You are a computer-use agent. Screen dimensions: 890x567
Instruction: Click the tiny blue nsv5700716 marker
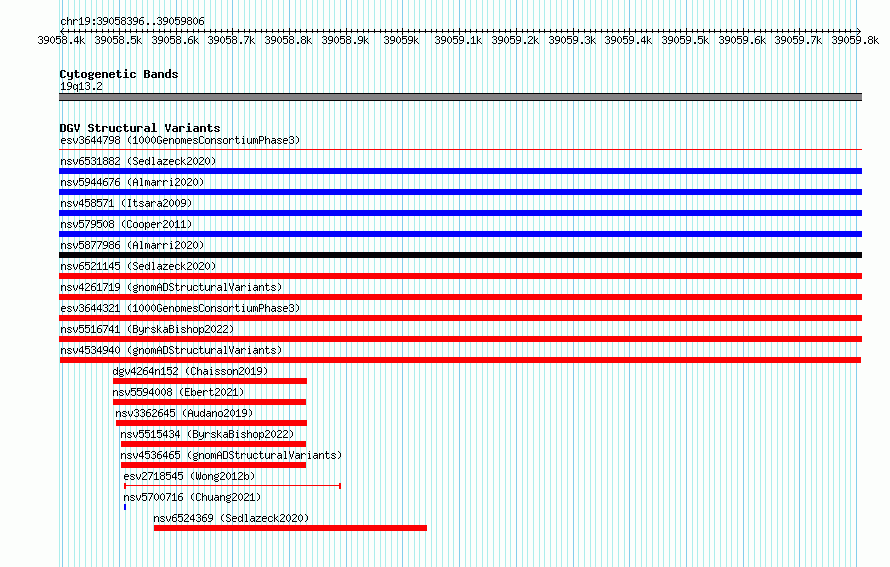[125, 507]
